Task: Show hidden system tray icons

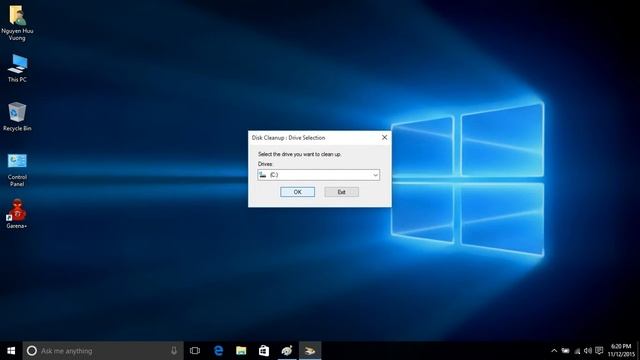Action: pos(554,351)
